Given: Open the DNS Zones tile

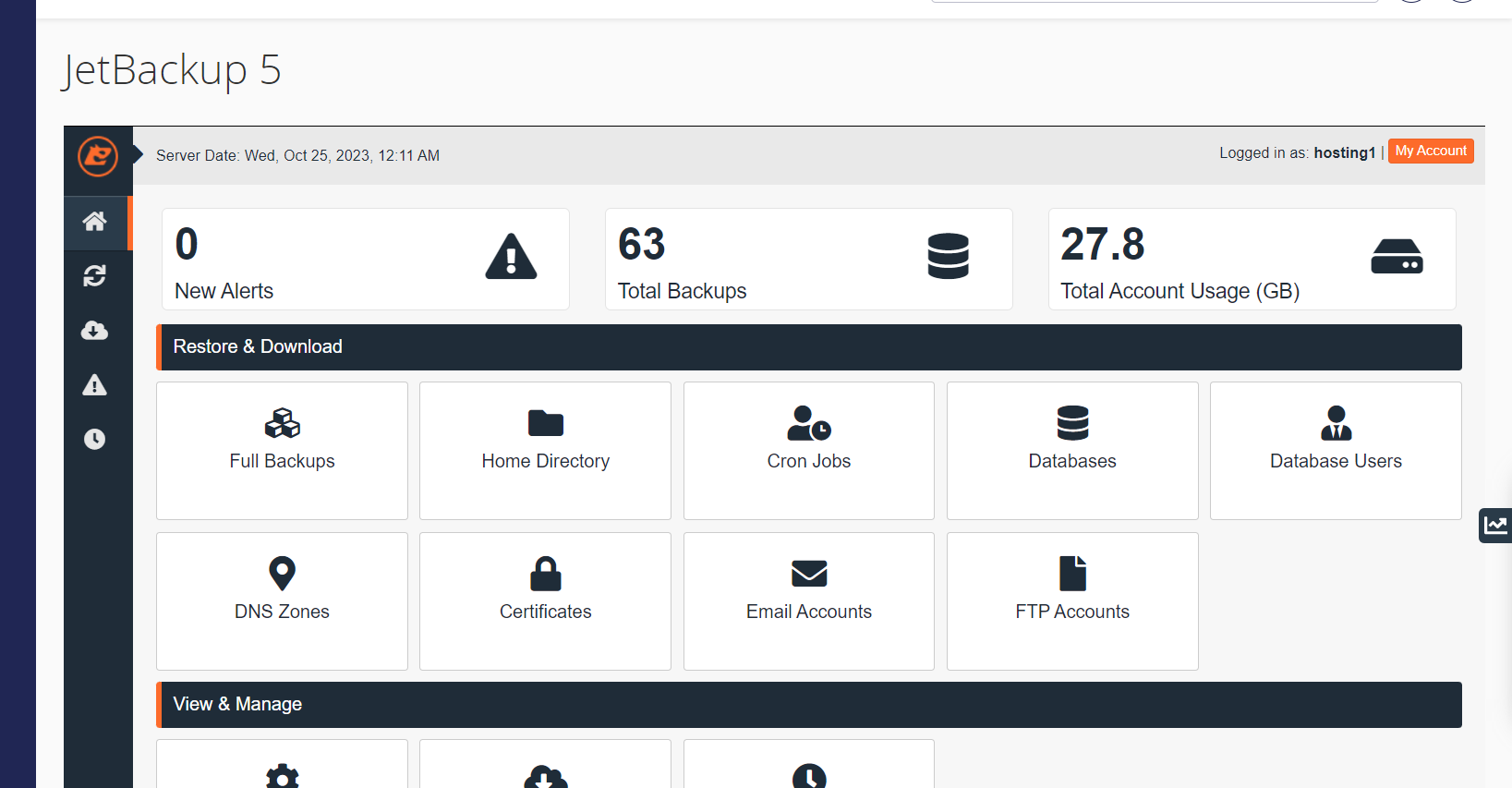Looking at the screenshot, I should coord(282,601).
